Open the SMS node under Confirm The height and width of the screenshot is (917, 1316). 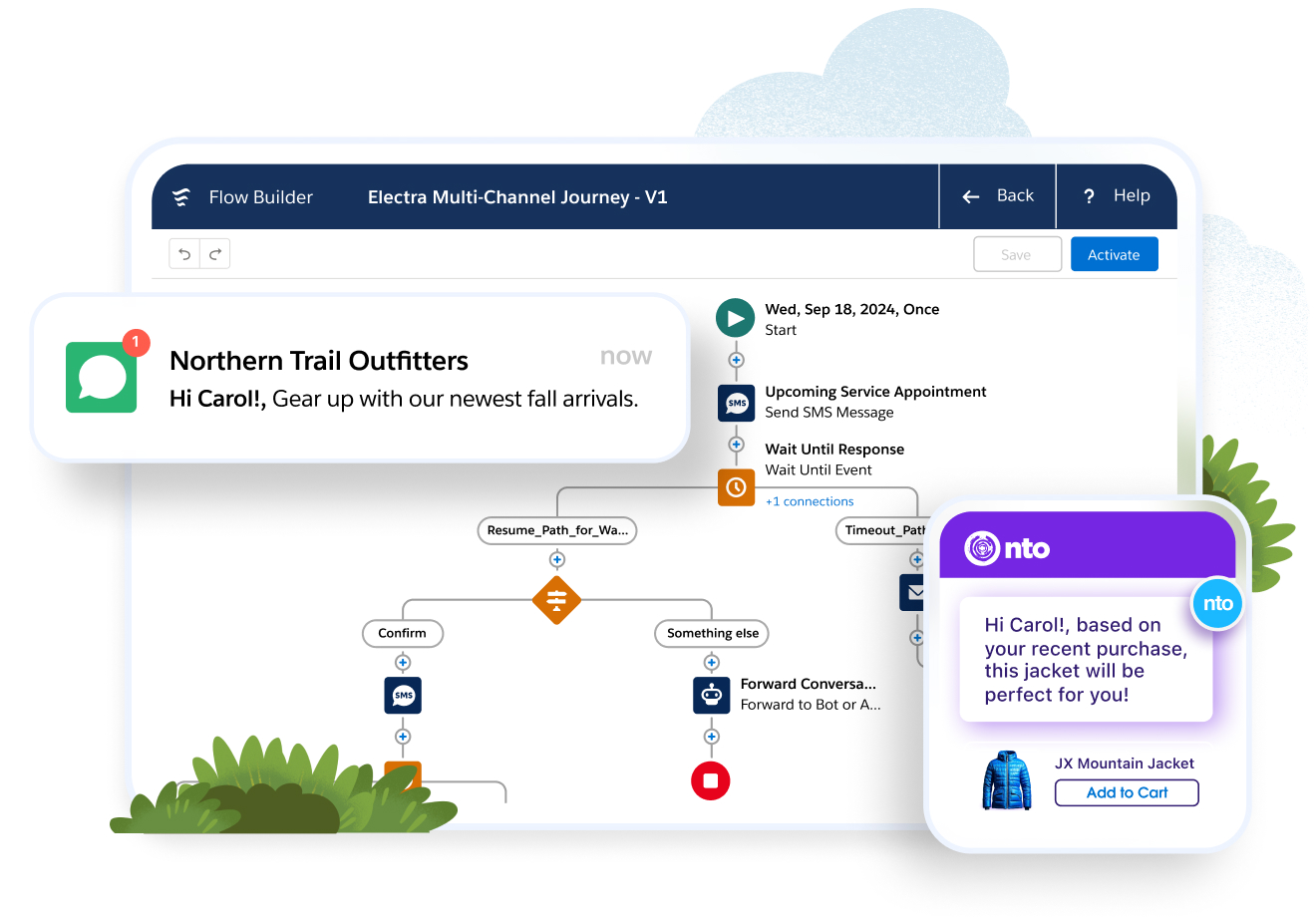point(403,696)
